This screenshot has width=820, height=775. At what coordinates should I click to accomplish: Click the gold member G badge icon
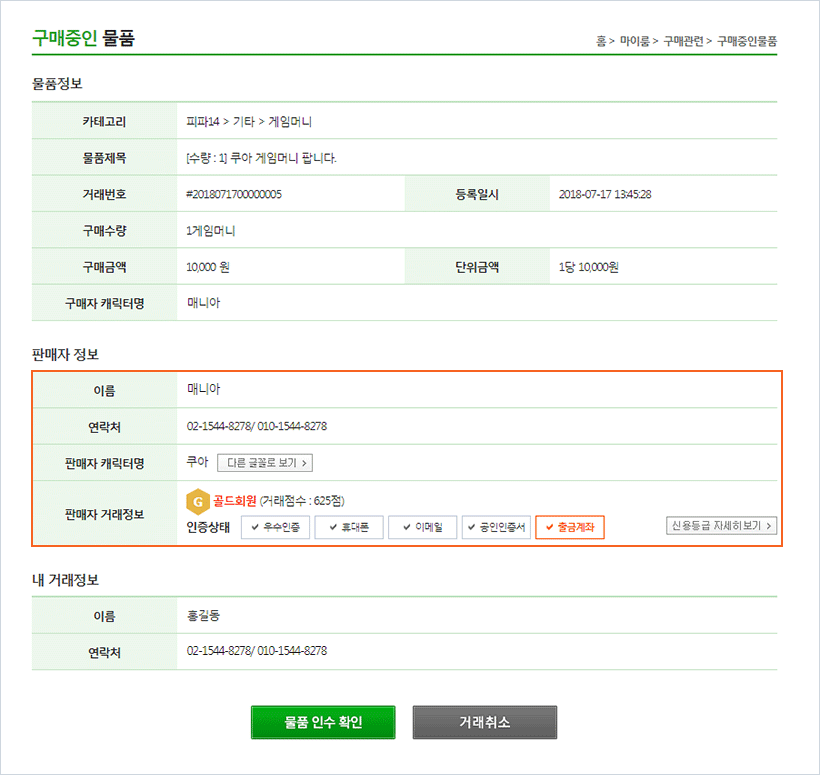[x=198, y=501]
